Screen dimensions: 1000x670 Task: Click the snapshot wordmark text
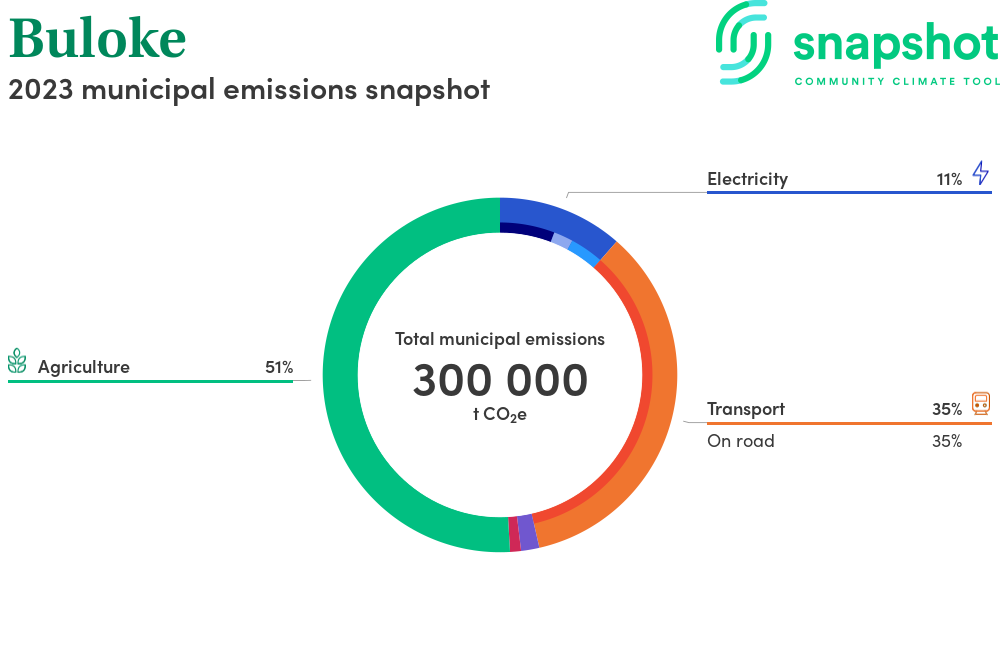(x=895, y=43)
